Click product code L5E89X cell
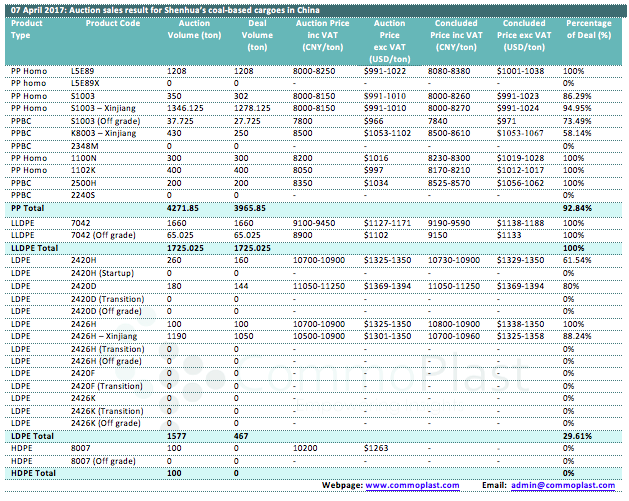The image size is (629, 501). 87,81
